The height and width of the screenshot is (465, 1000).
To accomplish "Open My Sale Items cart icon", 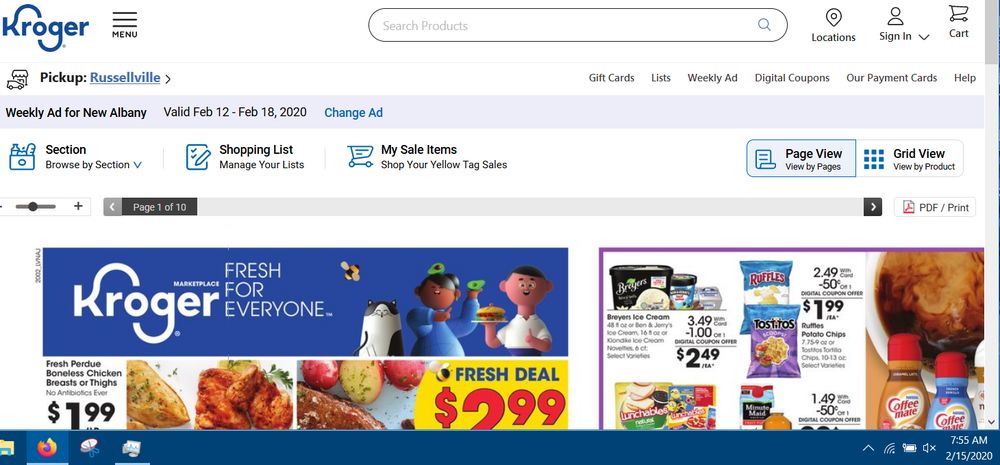I will coord(360,157).
